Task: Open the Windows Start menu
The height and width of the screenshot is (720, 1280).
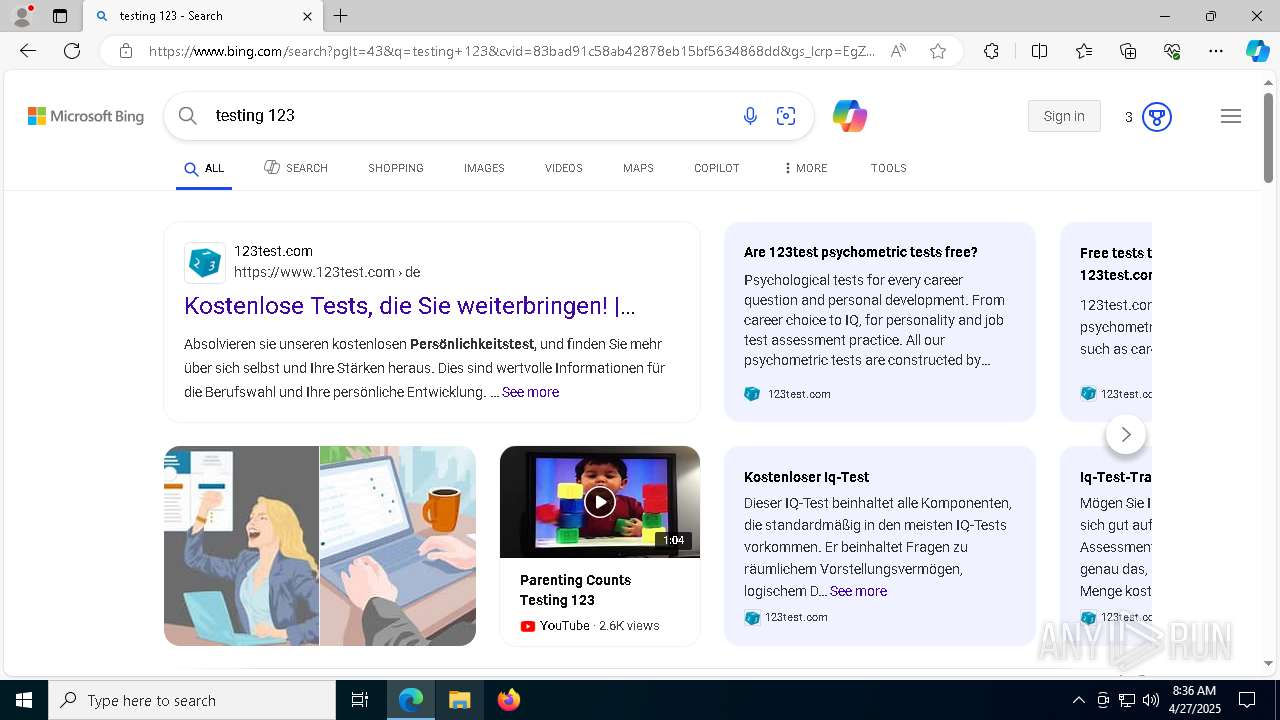Action: tap(24, 700)
